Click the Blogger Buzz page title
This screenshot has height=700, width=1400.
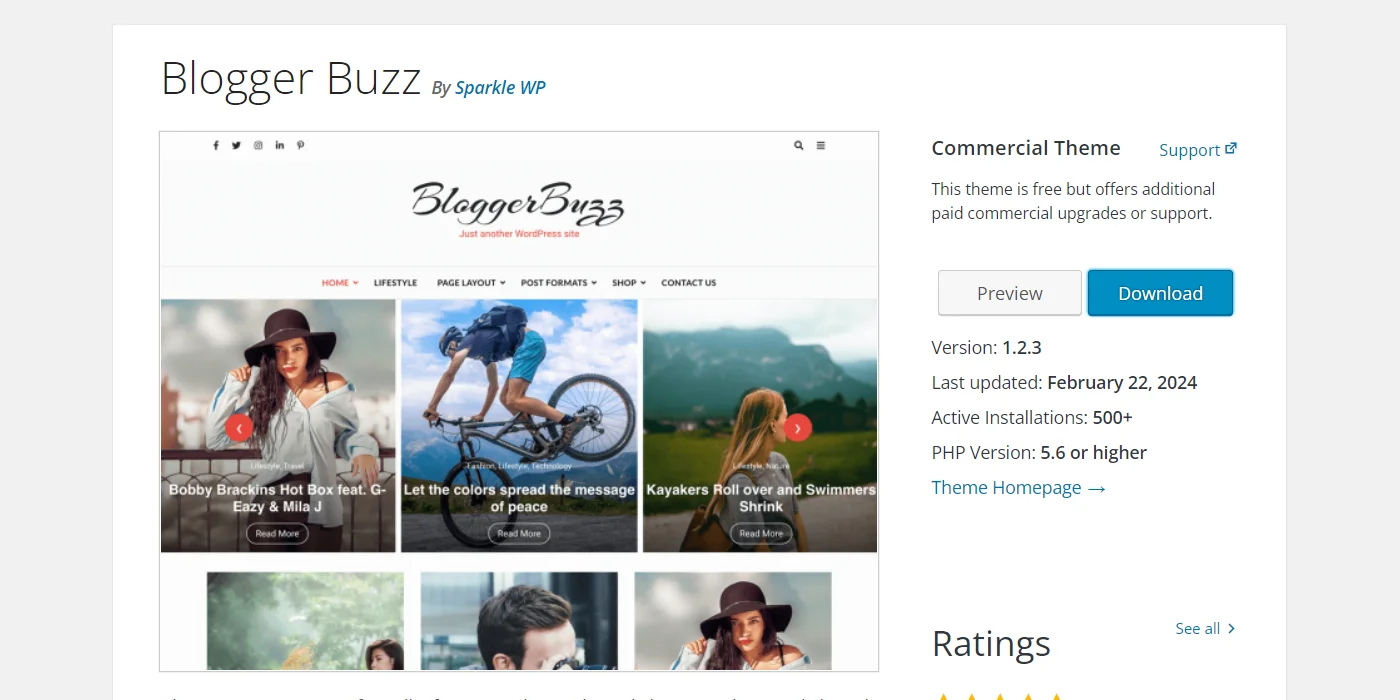pos(291,79)
